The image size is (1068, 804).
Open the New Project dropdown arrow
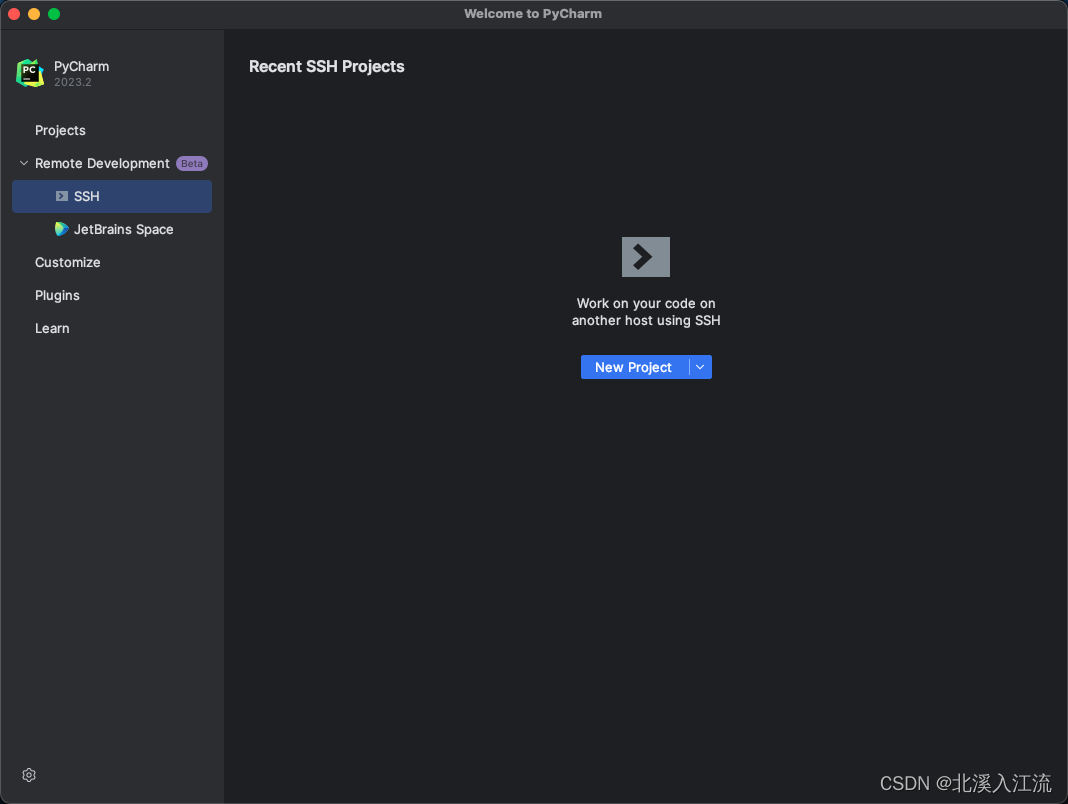tap(700, 367)
